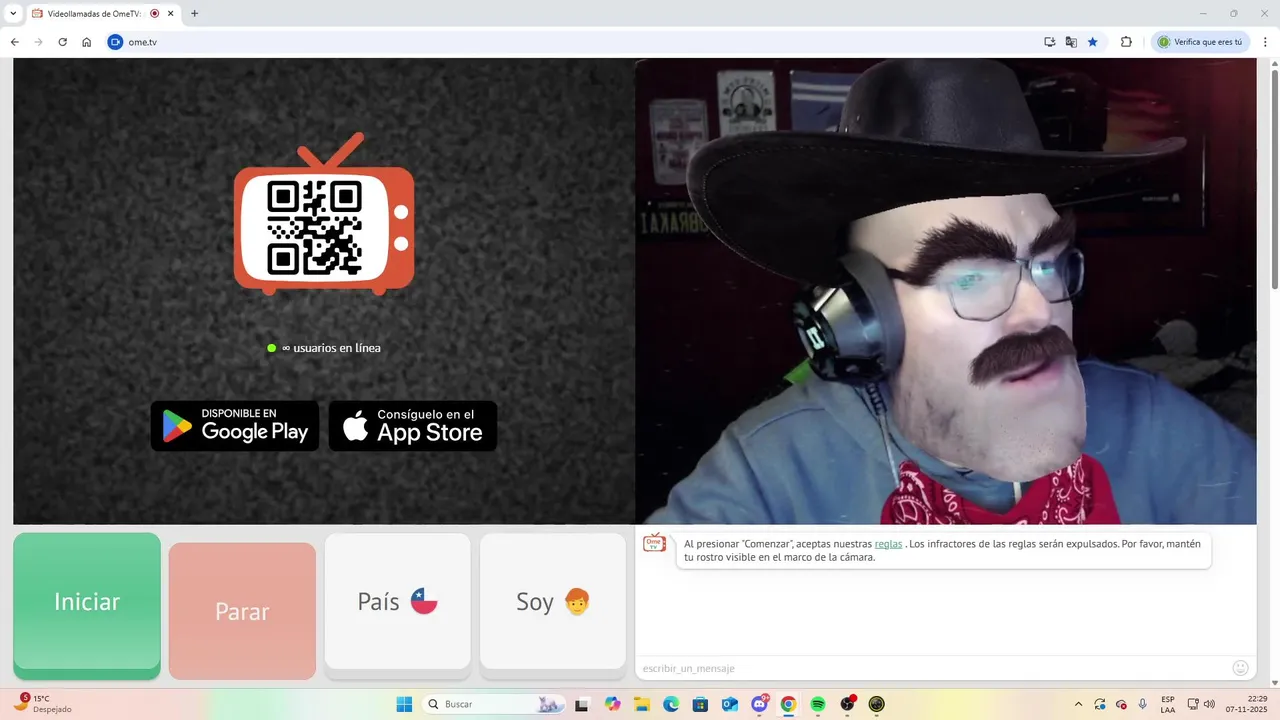The width and height of the screenshot is (1280, 720).
Task: Click the browser back arrow
Action: pyautogui.click(x=15, y=42)
